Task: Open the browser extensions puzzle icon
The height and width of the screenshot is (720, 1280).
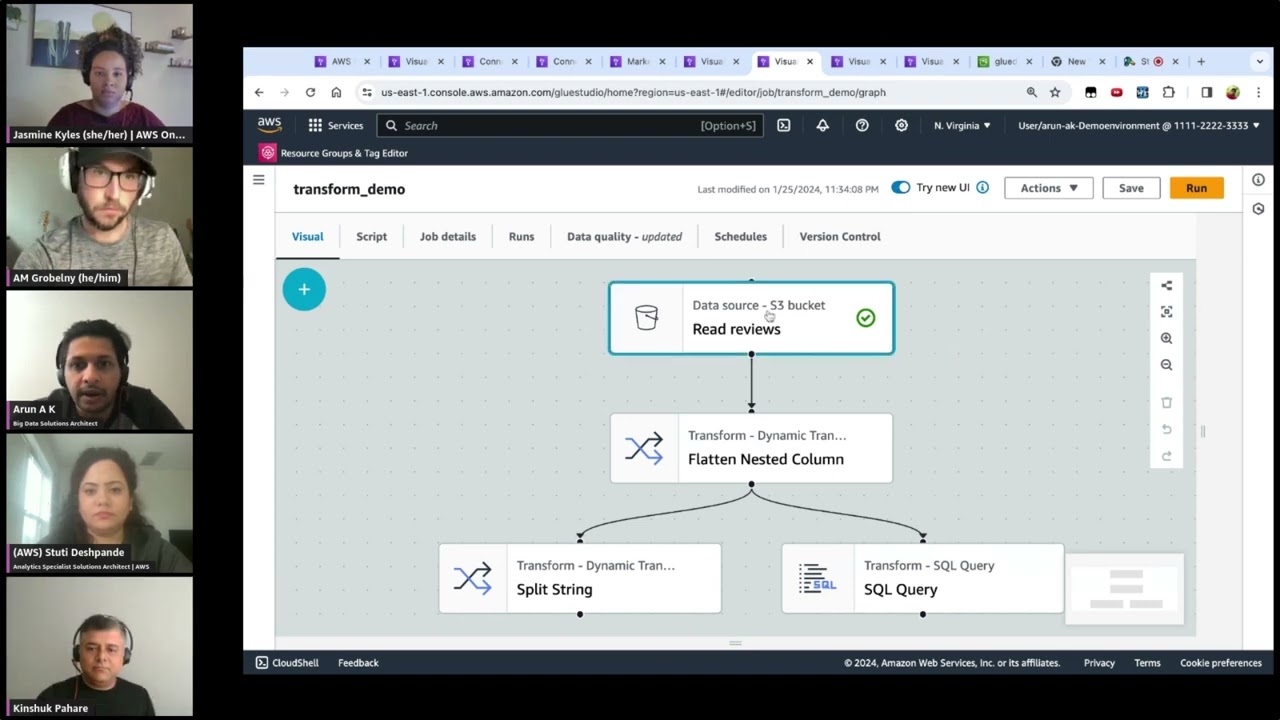Action: tap(1168, 92)
